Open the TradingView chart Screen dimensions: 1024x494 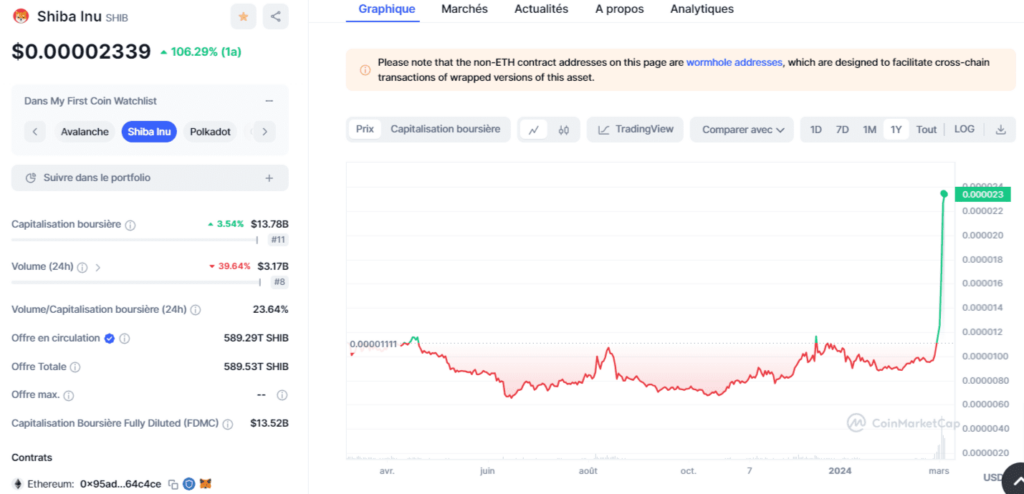pyautogui.click(x=635, y=129)
